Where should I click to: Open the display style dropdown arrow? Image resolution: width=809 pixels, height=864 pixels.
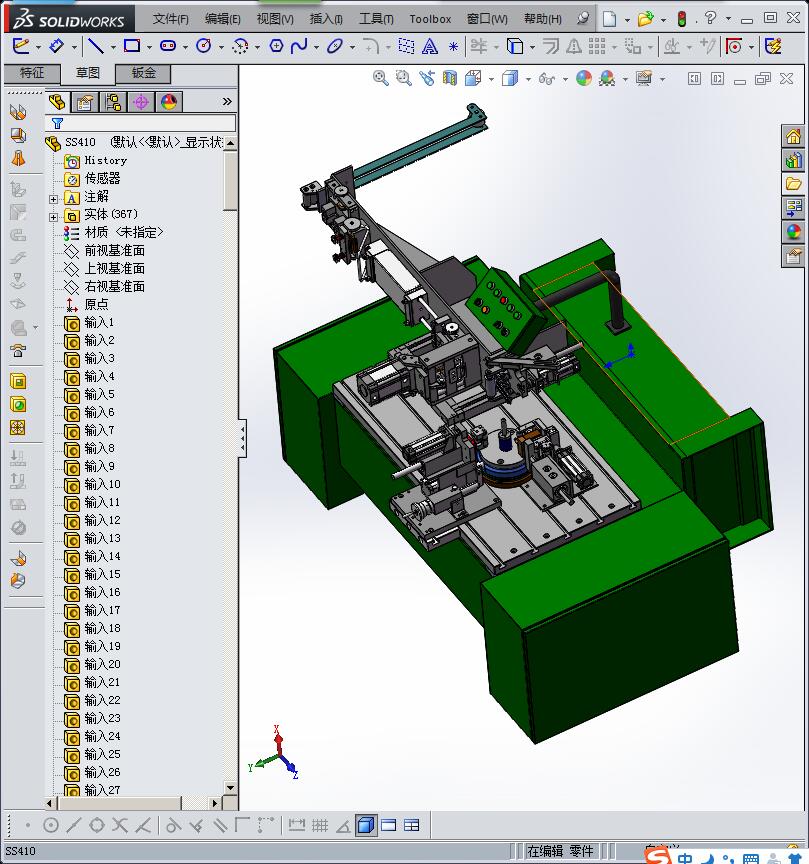tap(528, 79)
